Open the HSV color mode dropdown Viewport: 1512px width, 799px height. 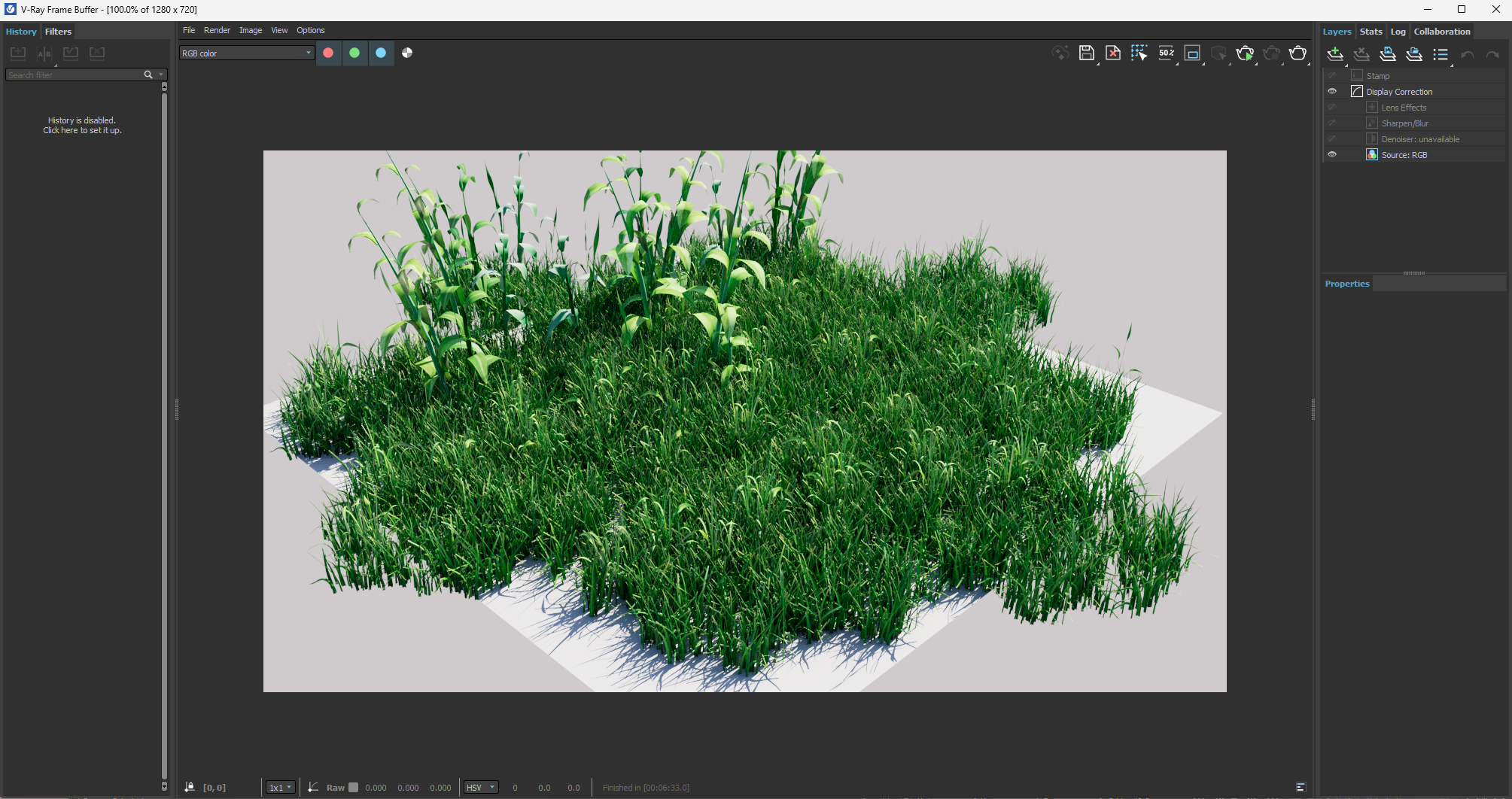[481, 788]
